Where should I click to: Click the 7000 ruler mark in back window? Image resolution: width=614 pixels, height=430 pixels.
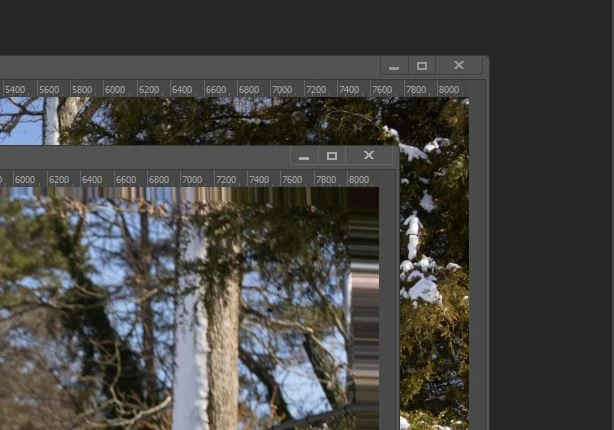[x=282, y=90]
